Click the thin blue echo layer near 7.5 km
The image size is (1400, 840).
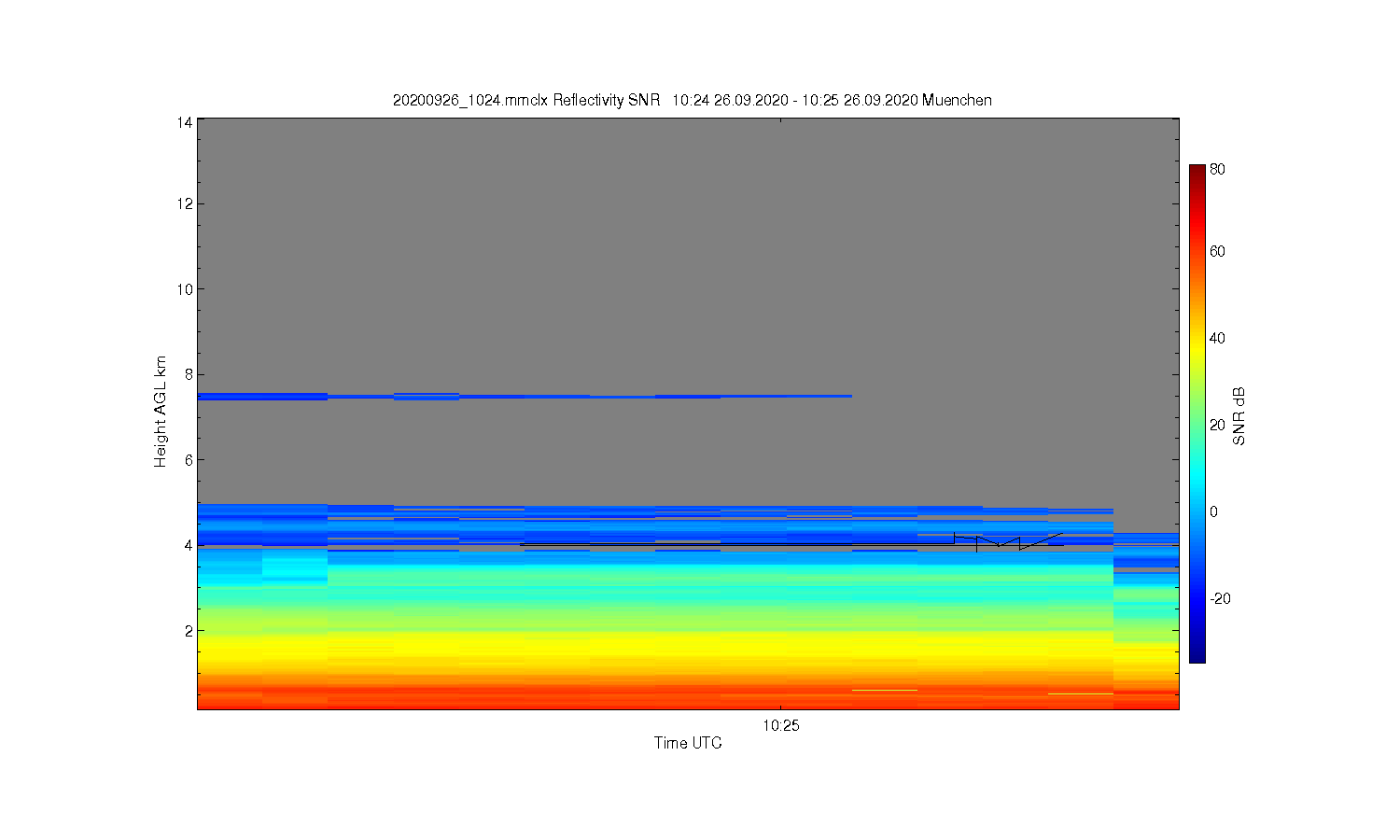525,397
